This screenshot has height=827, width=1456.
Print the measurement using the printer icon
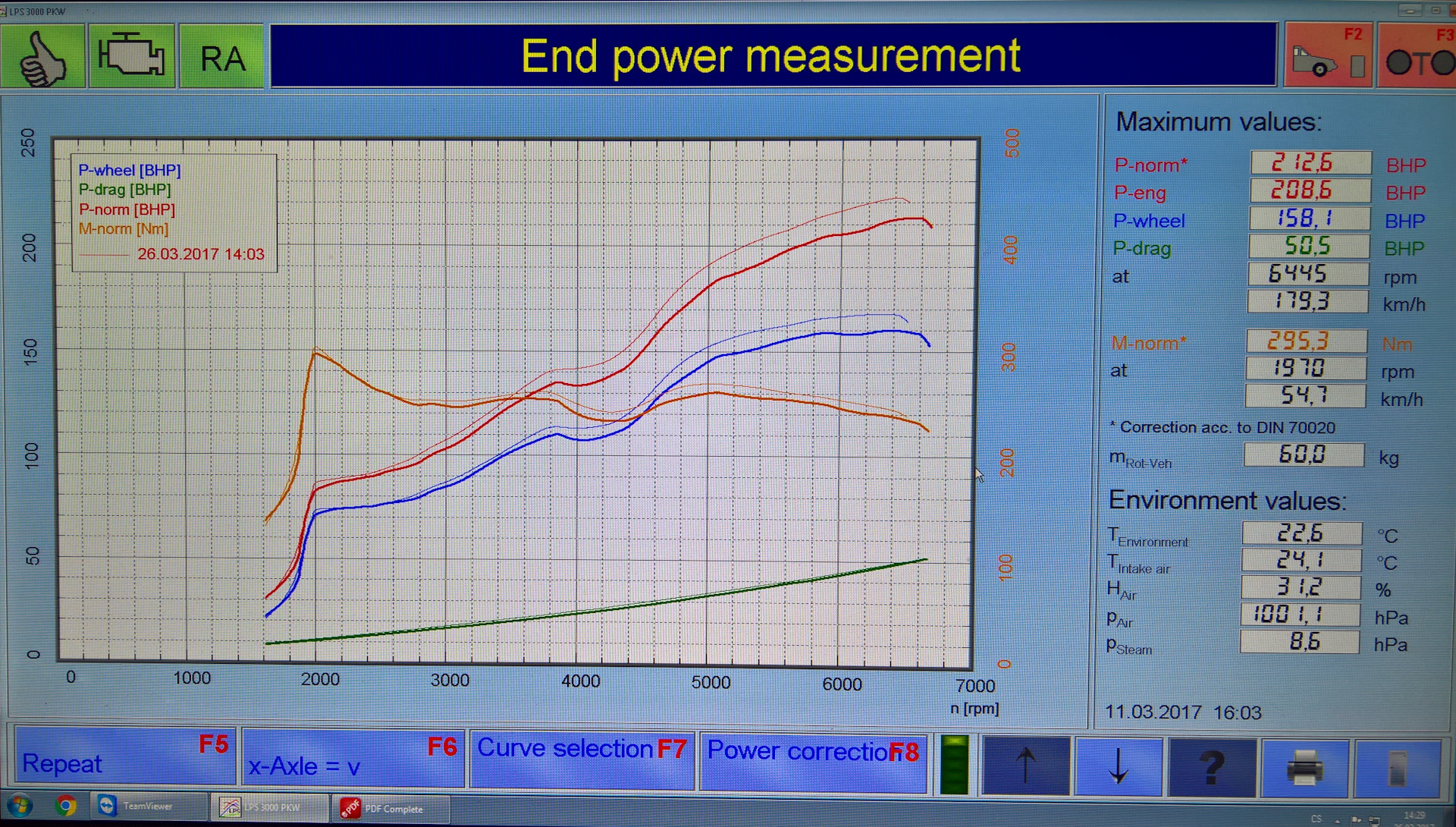(x=1304, y=767)
